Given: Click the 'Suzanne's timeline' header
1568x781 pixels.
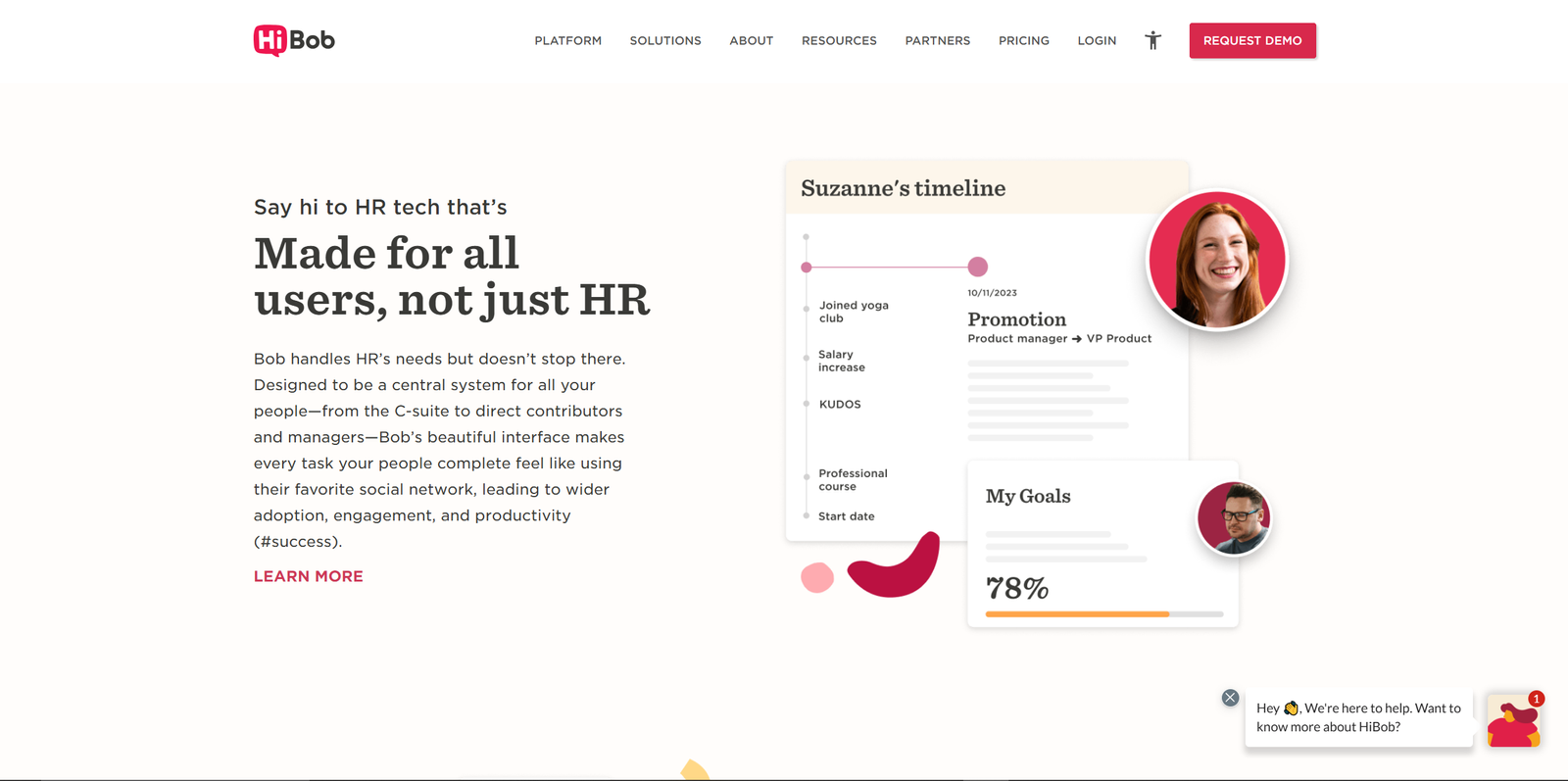Looking at the screenshot, I should pyautogui.click(x=903, y=188).
